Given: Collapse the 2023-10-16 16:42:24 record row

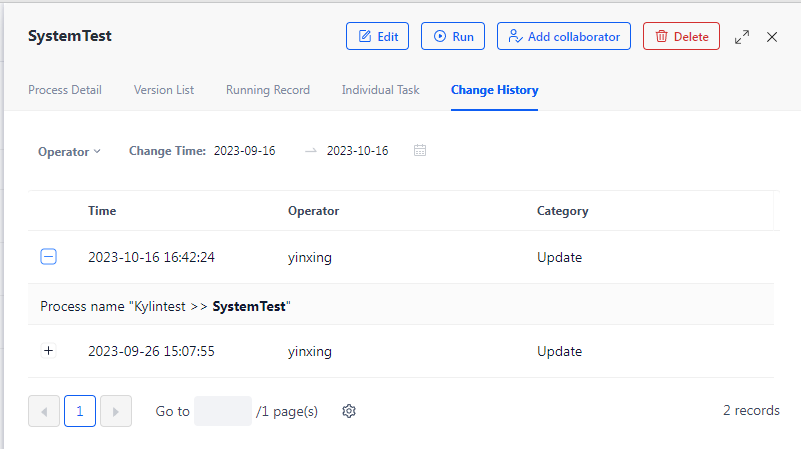Looking at the screenshot, I should click(x=48, y=257).
